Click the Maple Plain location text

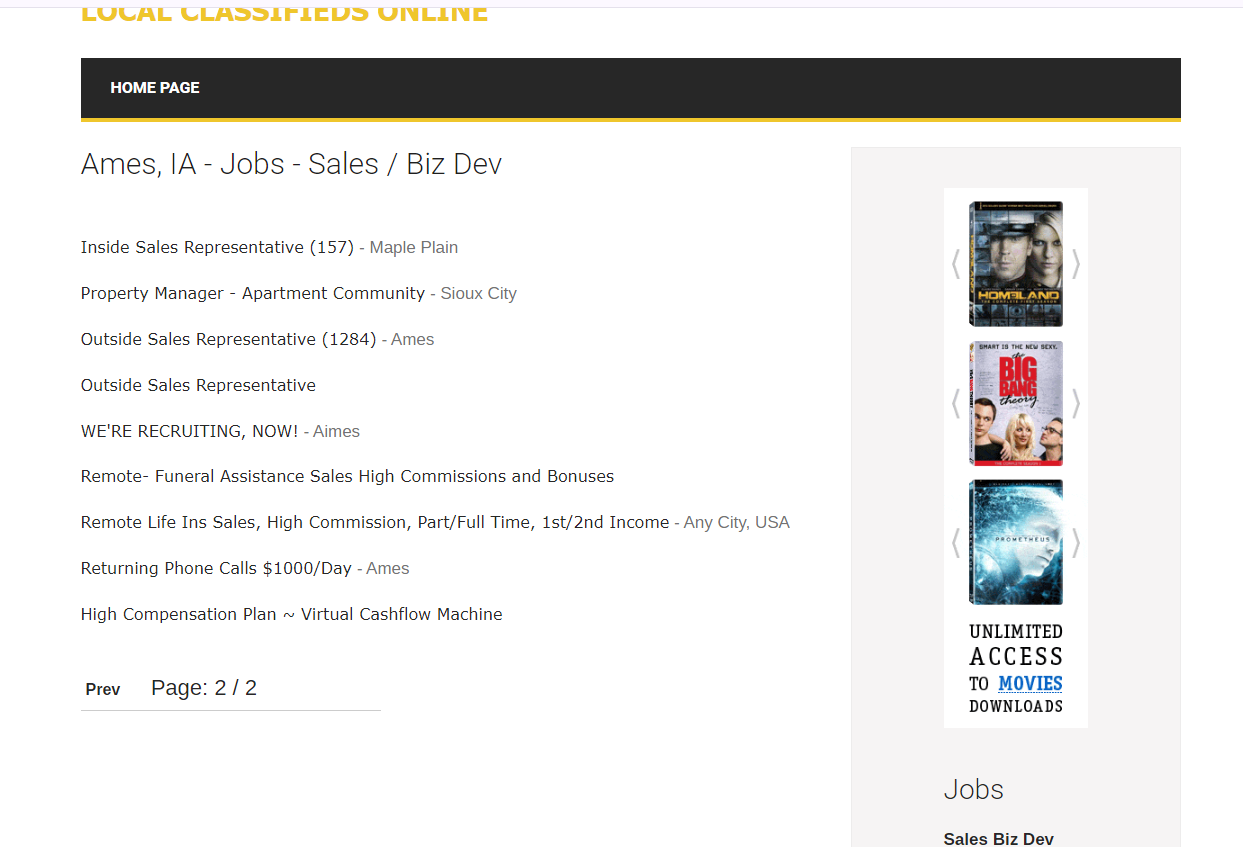pos(414,247)
